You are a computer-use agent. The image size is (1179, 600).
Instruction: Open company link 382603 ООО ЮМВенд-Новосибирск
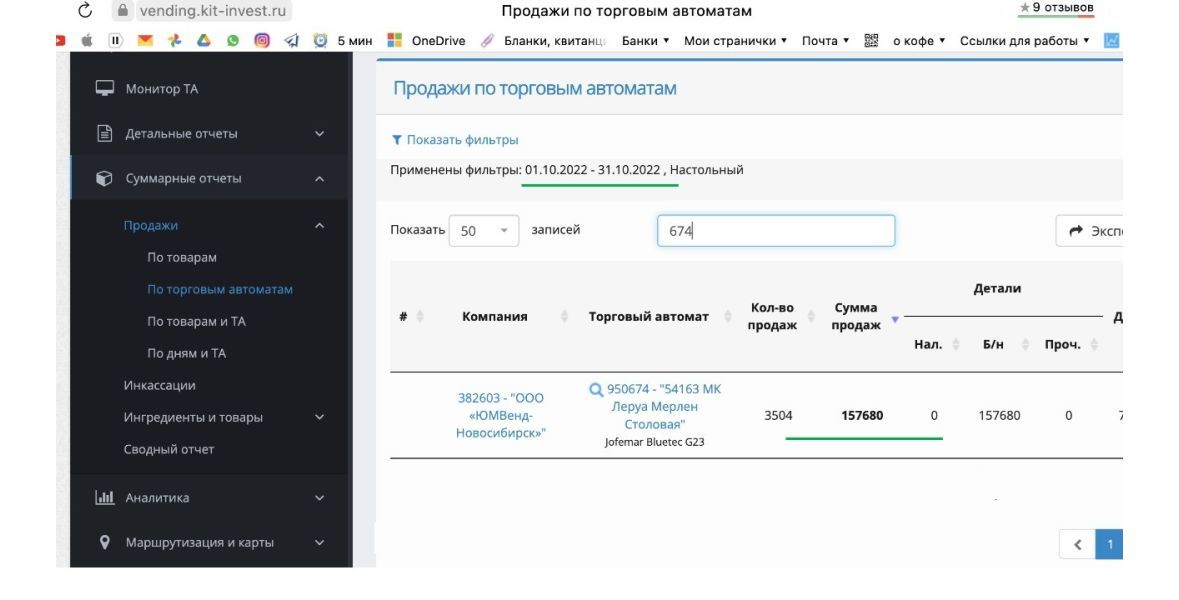coord(501,416)
